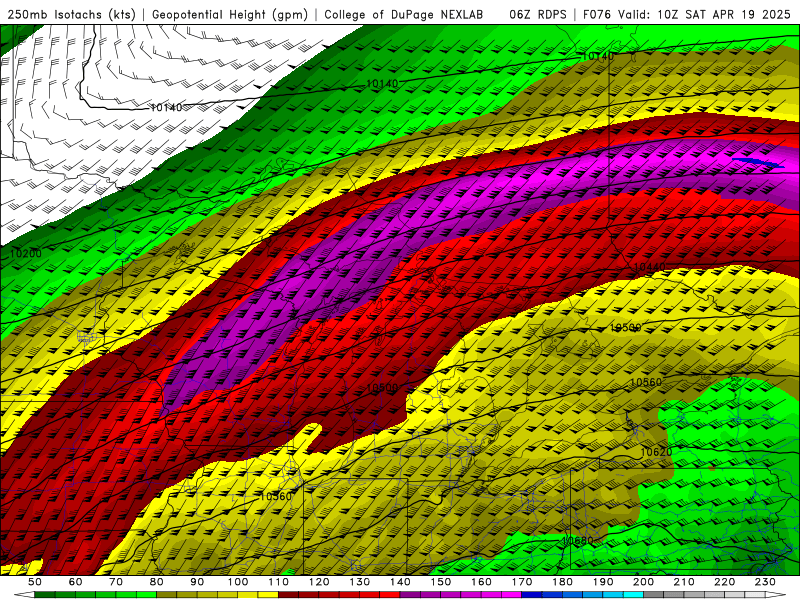The width and height of the screenshot is (800, 600).
Task: Click the 220 value on the color scale
Action: click(724, 582)
